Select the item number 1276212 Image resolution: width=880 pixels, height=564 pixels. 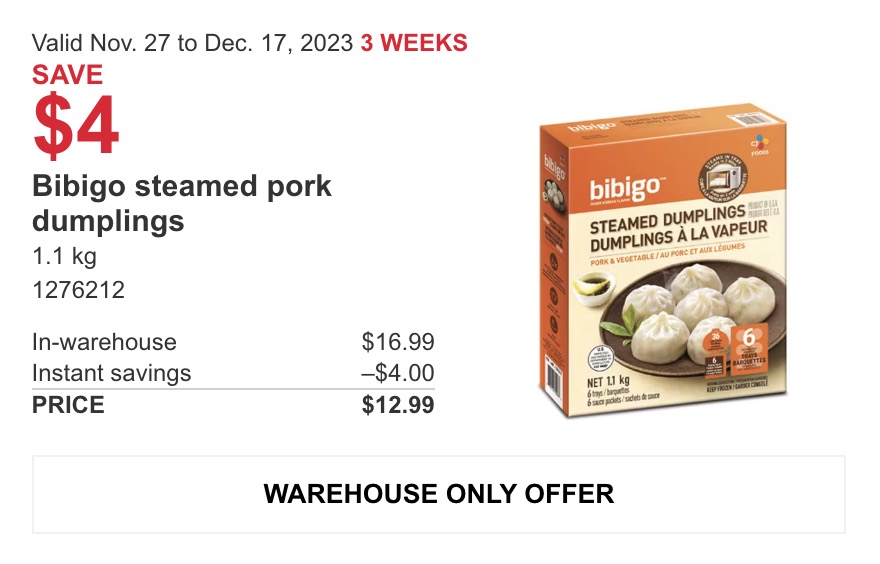[x=79, y=290]
